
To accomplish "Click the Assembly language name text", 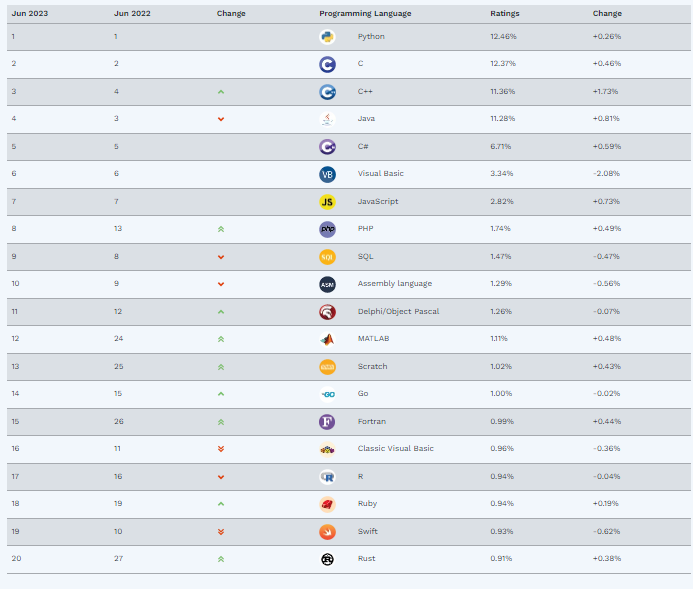I will pos(395,284).
